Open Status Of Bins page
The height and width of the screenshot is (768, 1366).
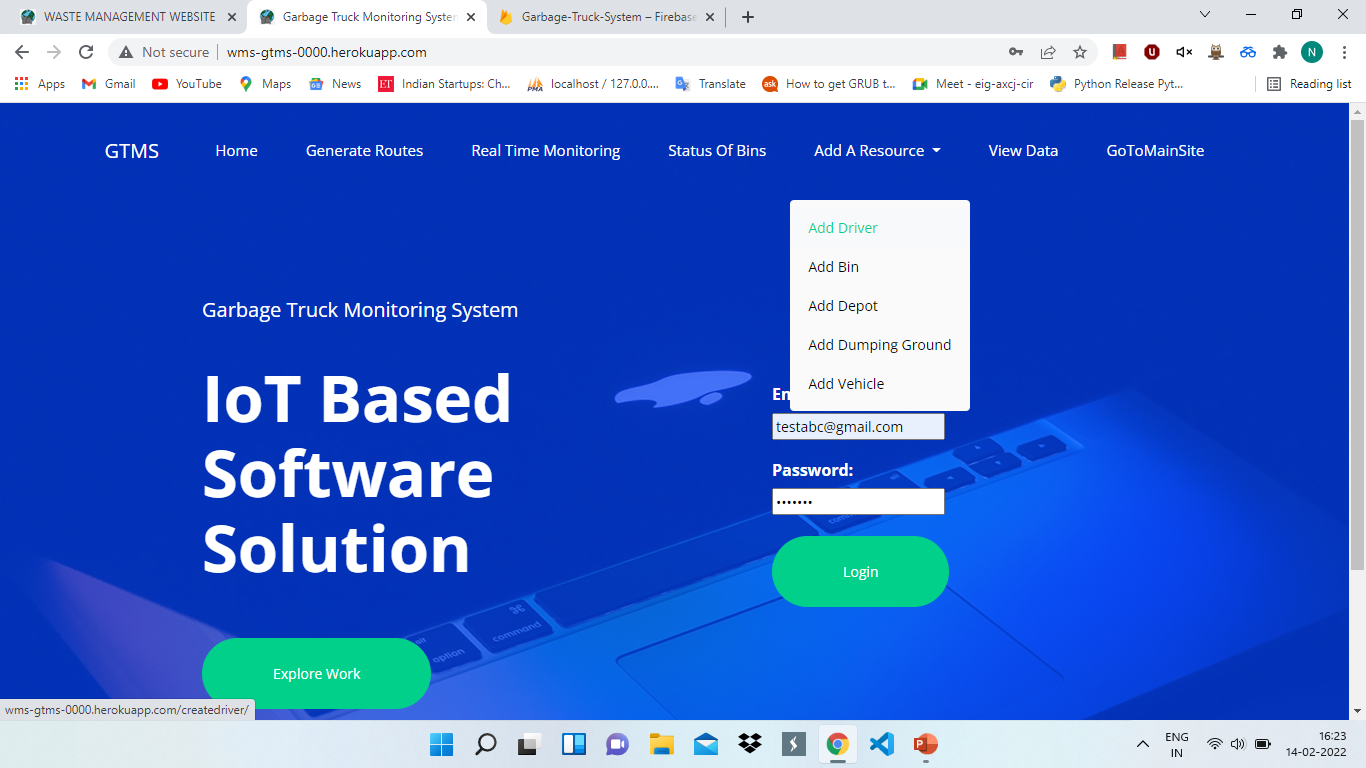717,151
